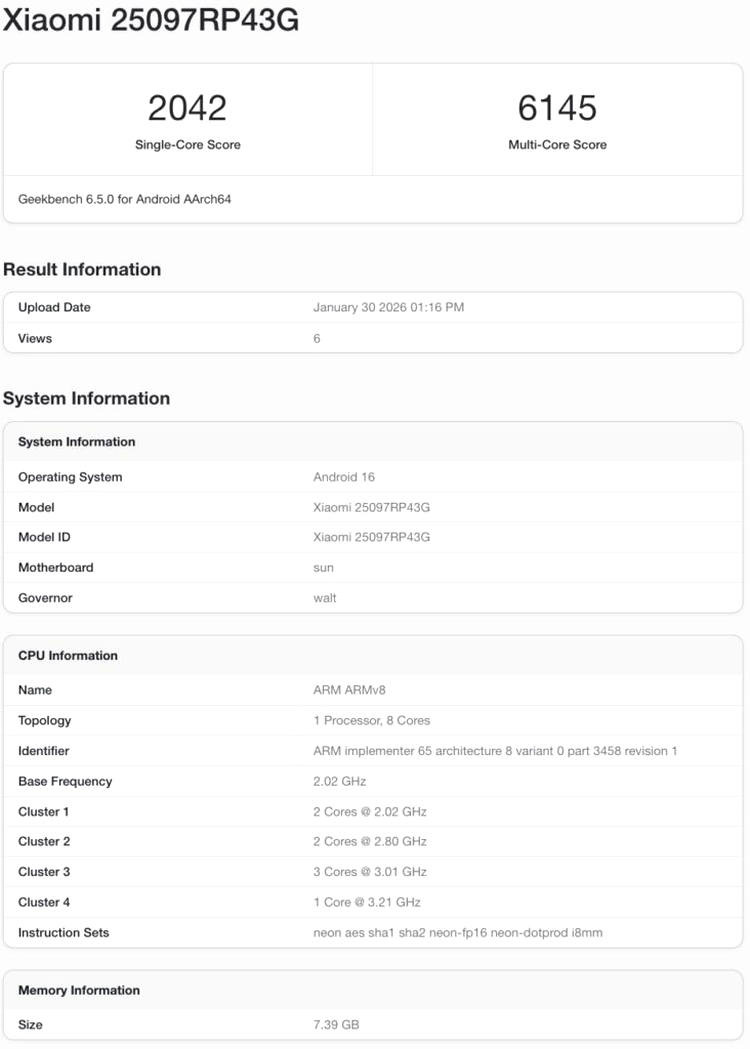Click the page title Xiaomi 25097RP43G

[x=151, y=20]
